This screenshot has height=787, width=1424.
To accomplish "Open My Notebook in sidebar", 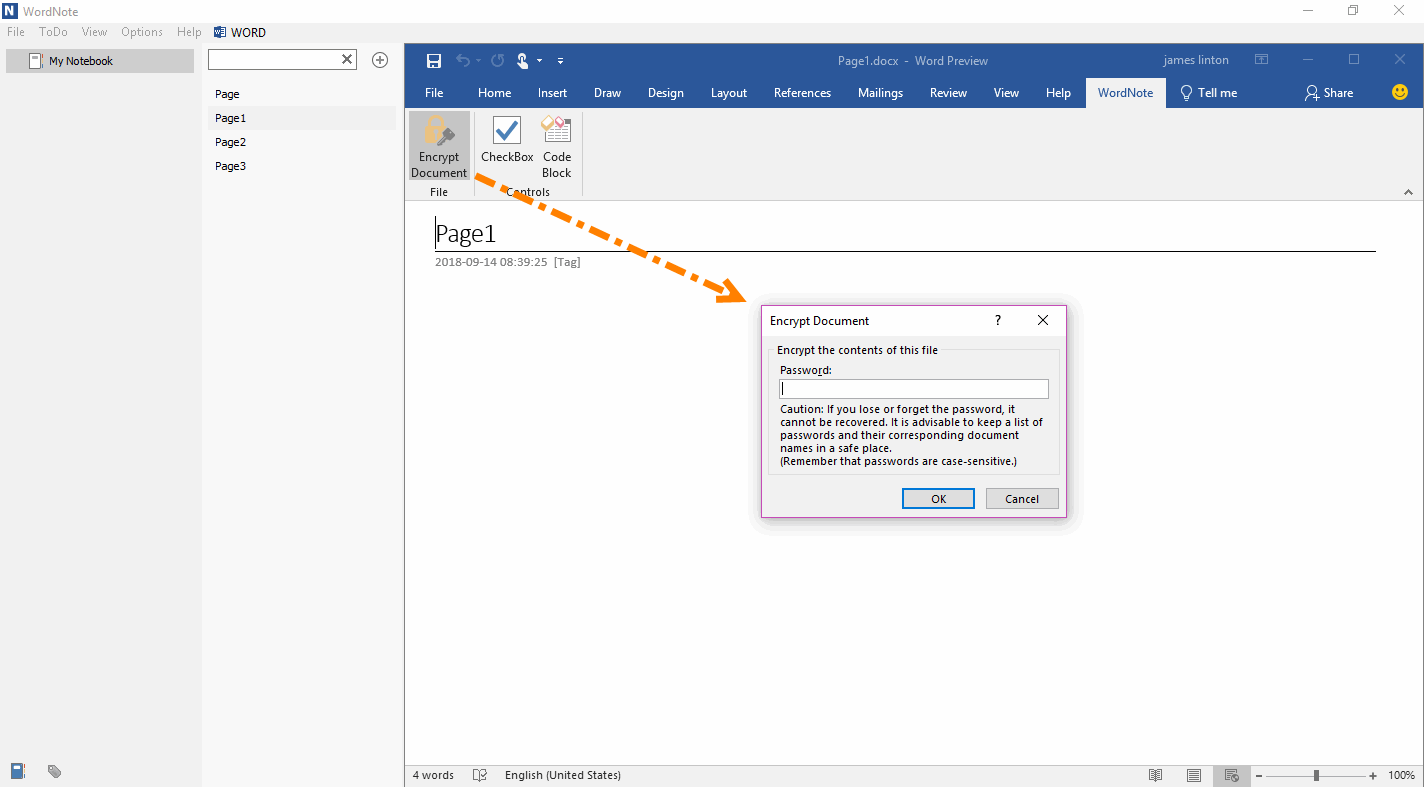I will tap(100, 61).
